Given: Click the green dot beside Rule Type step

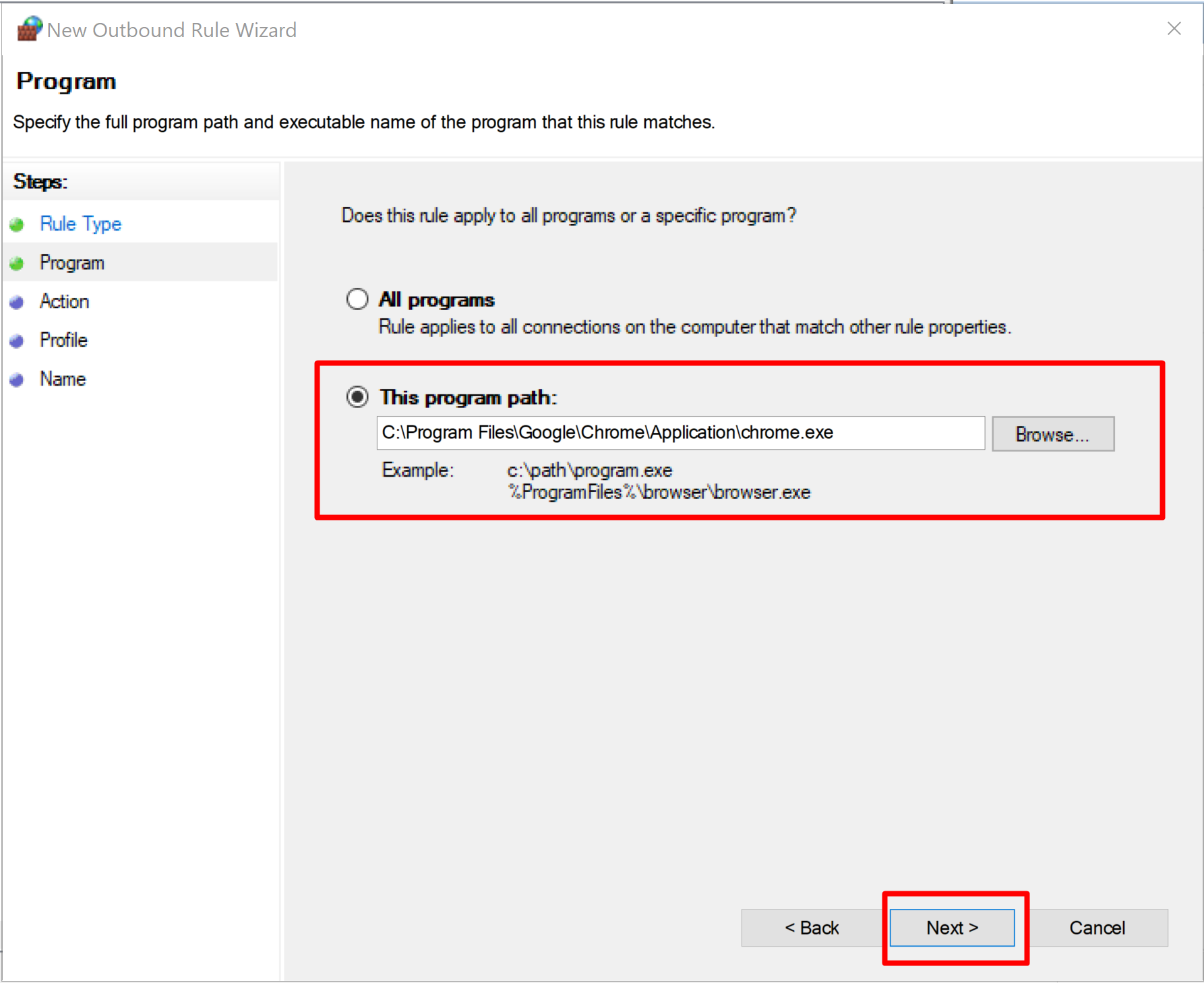Looking at the screenshot, I should click(17, 224).
